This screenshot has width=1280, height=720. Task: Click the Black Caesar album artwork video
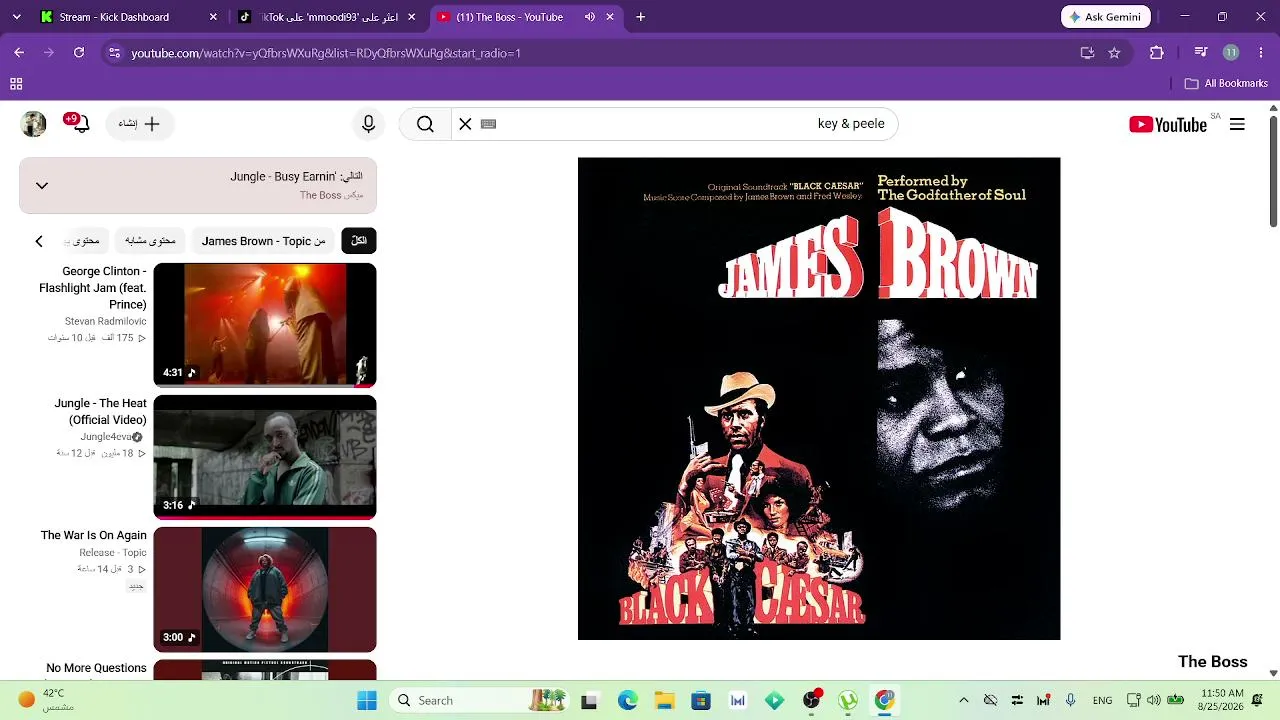[819, 398]
